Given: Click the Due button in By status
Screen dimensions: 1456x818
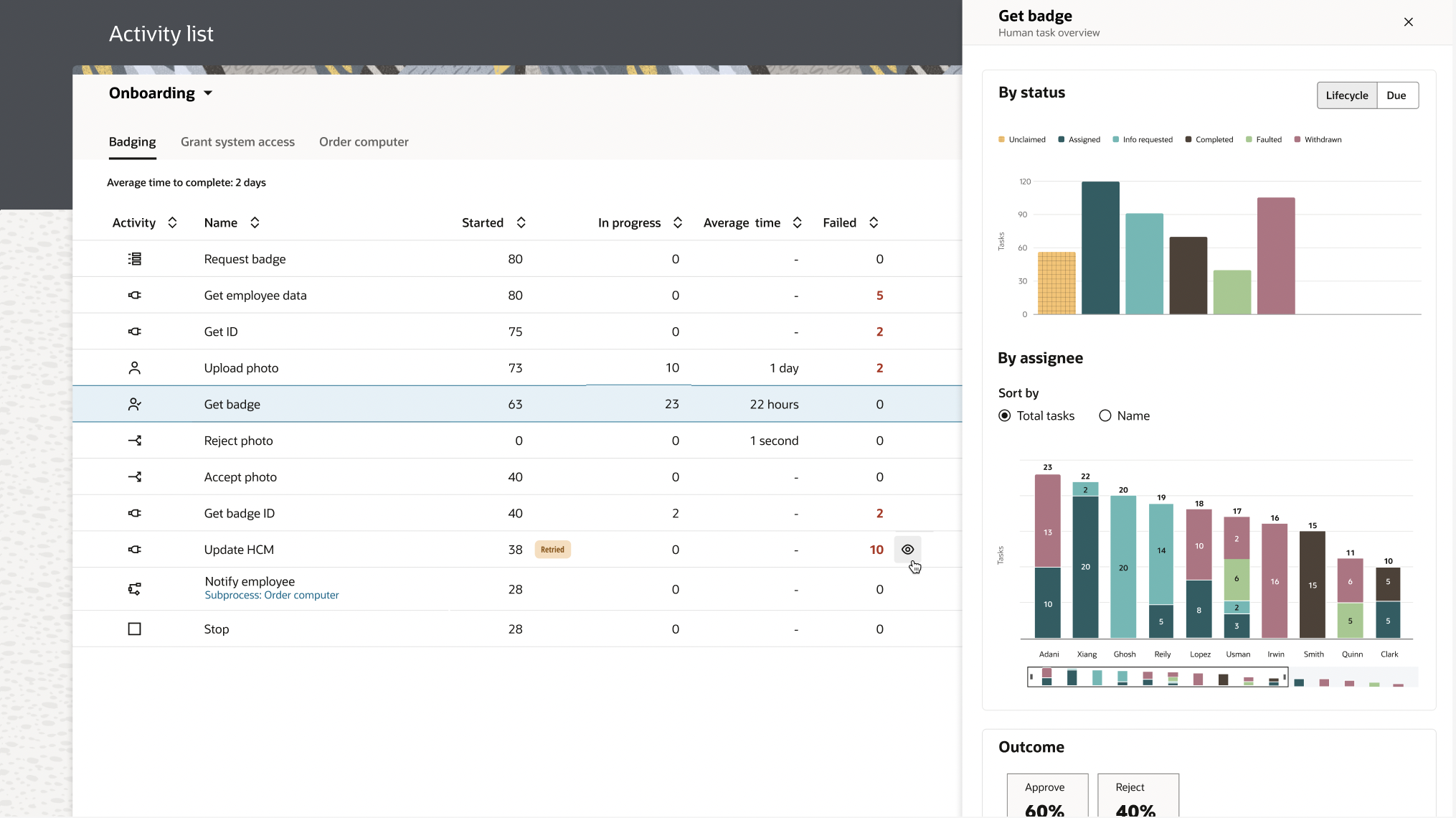Looking at the screenshot, I should [x=1396, y=95].
